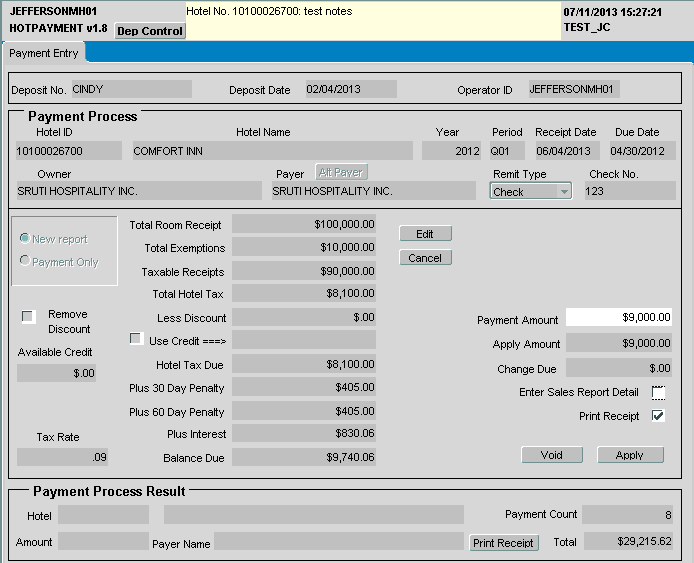The image size is (694, 563).
Task: Click the Cancel button
Action: [425, 258]
